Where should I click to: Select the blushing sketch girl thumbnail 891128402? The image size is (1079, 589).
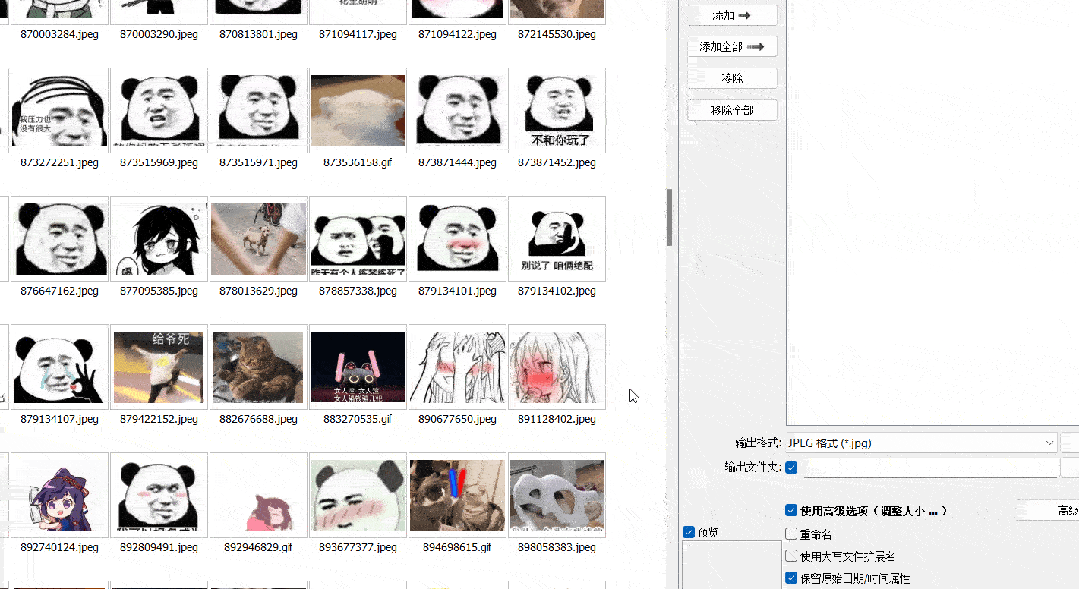(x=557, y=367)
